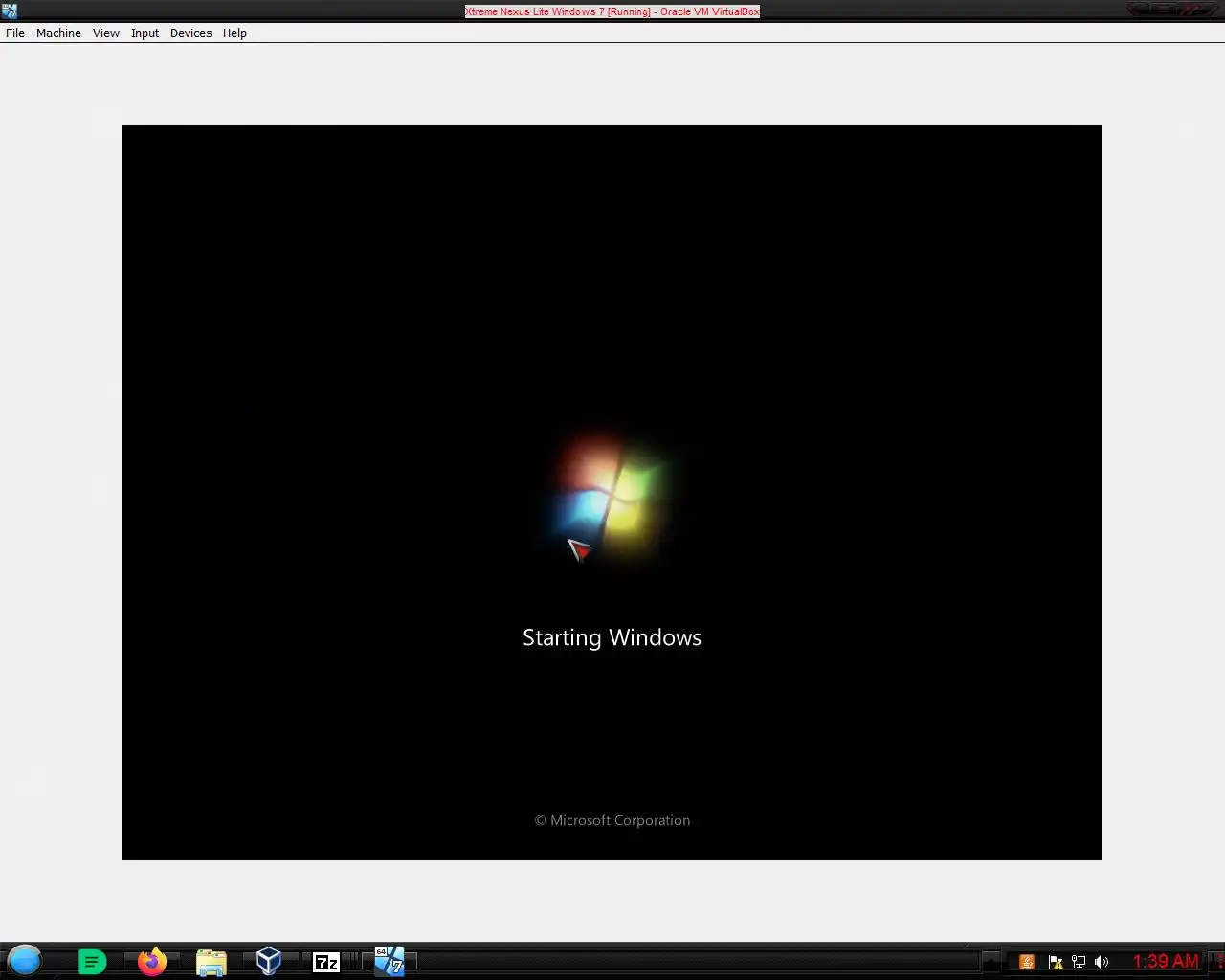
Task: Open the View menu
Action: coord(106,33)
